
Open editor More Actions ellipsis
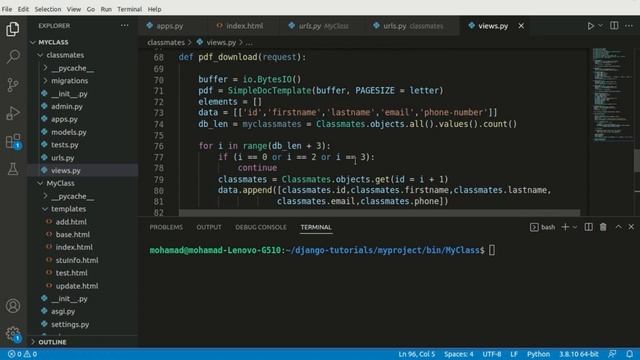pyautogui.click(x=629, y=26)
